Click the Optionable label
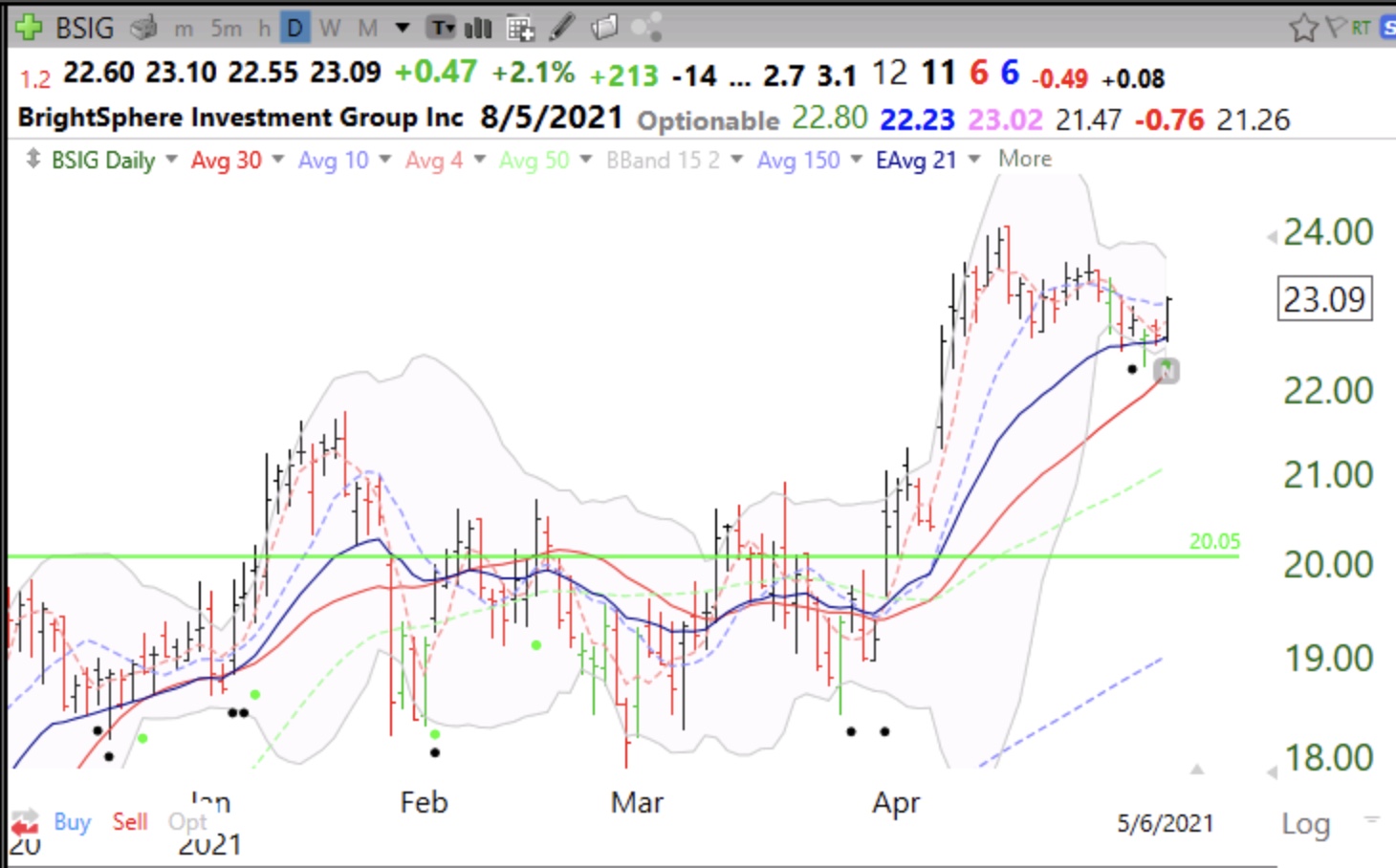This screenshot has width=1396, height=868. (x=709, y=120)
